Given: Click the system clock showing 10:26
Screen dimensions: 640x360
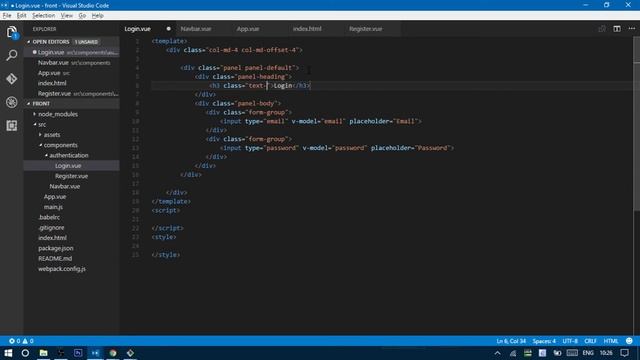Looking at the screenshot, I should pyautogui.click(x=606, y=353).
